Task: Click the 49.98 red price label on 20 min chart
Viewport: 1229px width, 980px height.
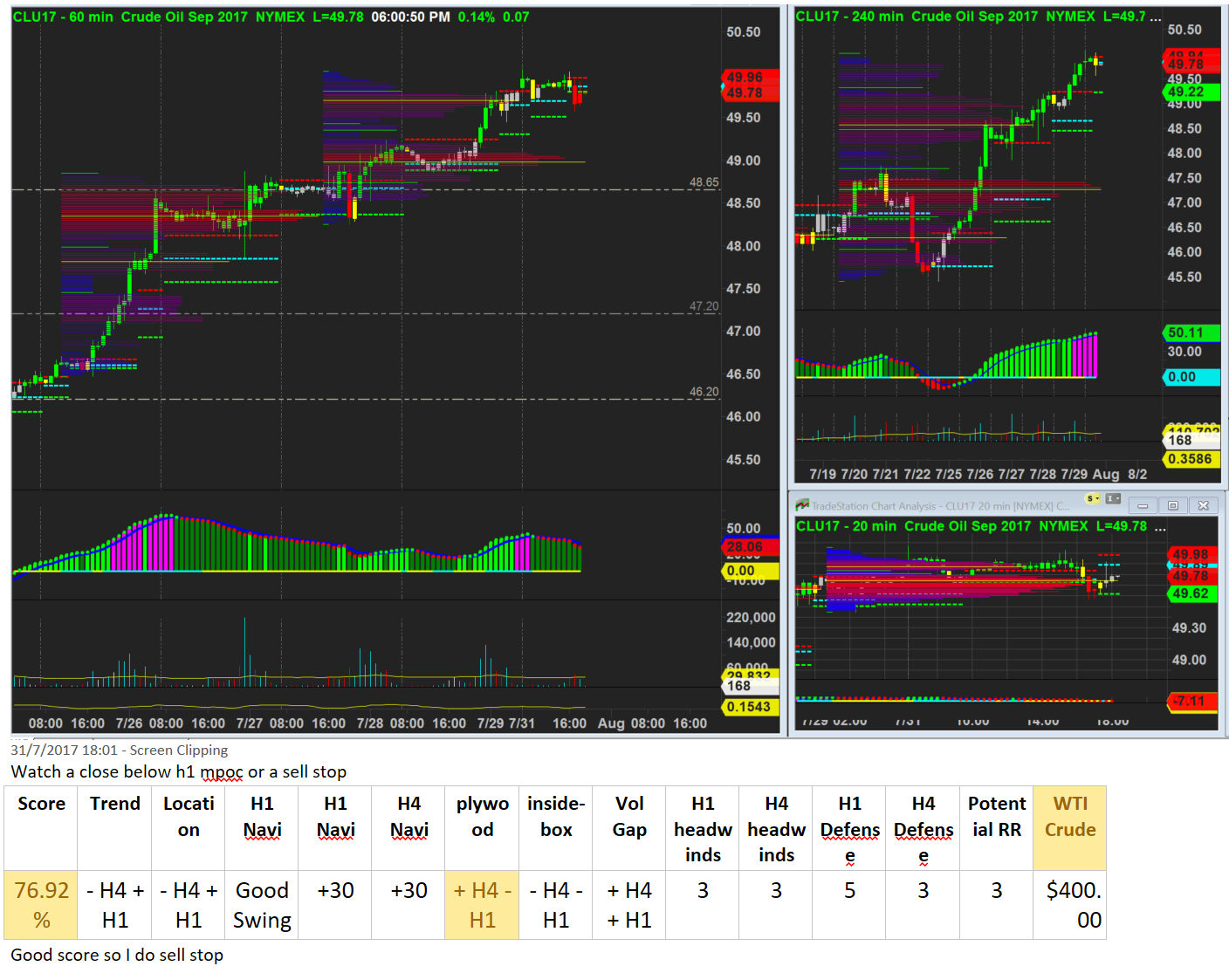Action: [1192, 554]
